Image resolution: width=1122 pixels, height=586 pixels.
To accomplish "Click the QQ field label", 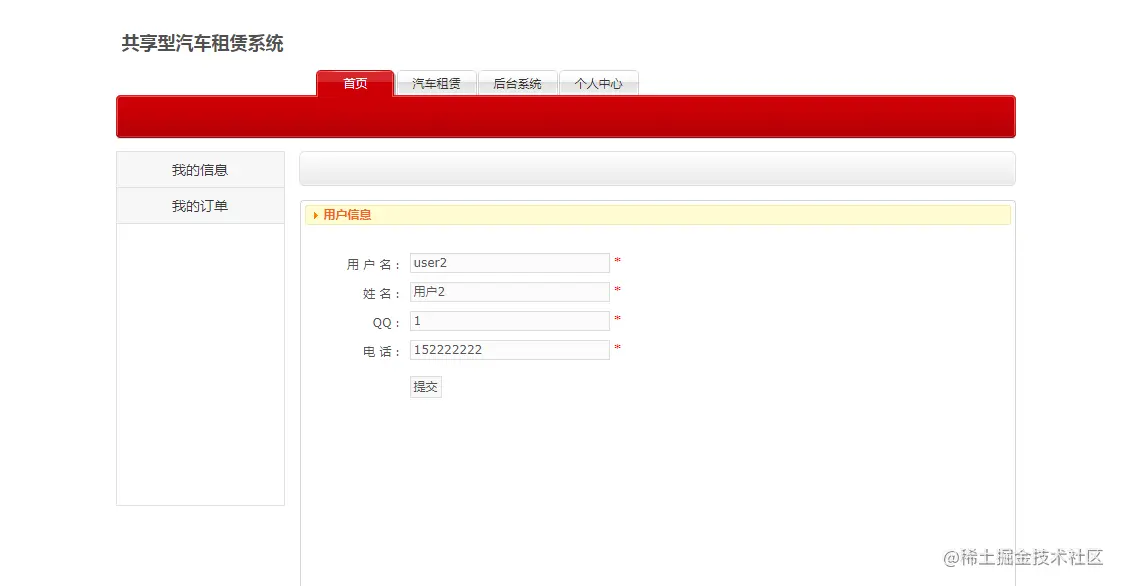I will [x=386, y=323].
